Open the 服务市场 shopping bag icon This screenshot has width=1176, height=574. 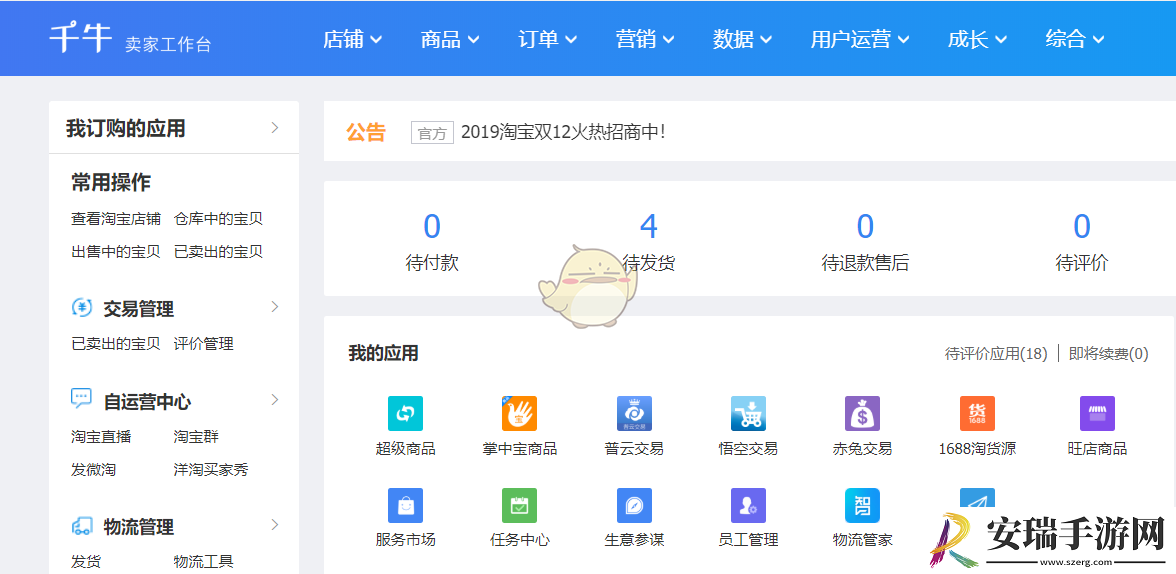pyautogui.click(x=405, y=506)
